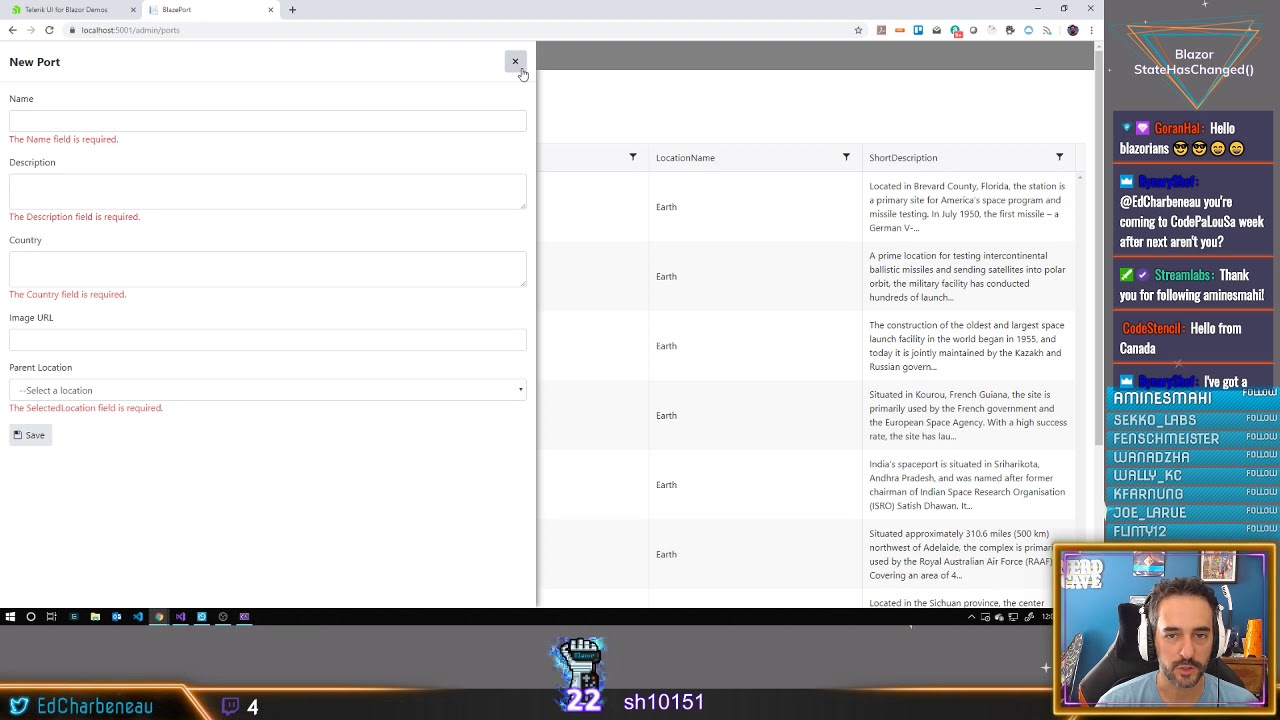Click the Name input field
Image resolution: width=1280 pixels, height=720 pixels.
click(267, 120)
